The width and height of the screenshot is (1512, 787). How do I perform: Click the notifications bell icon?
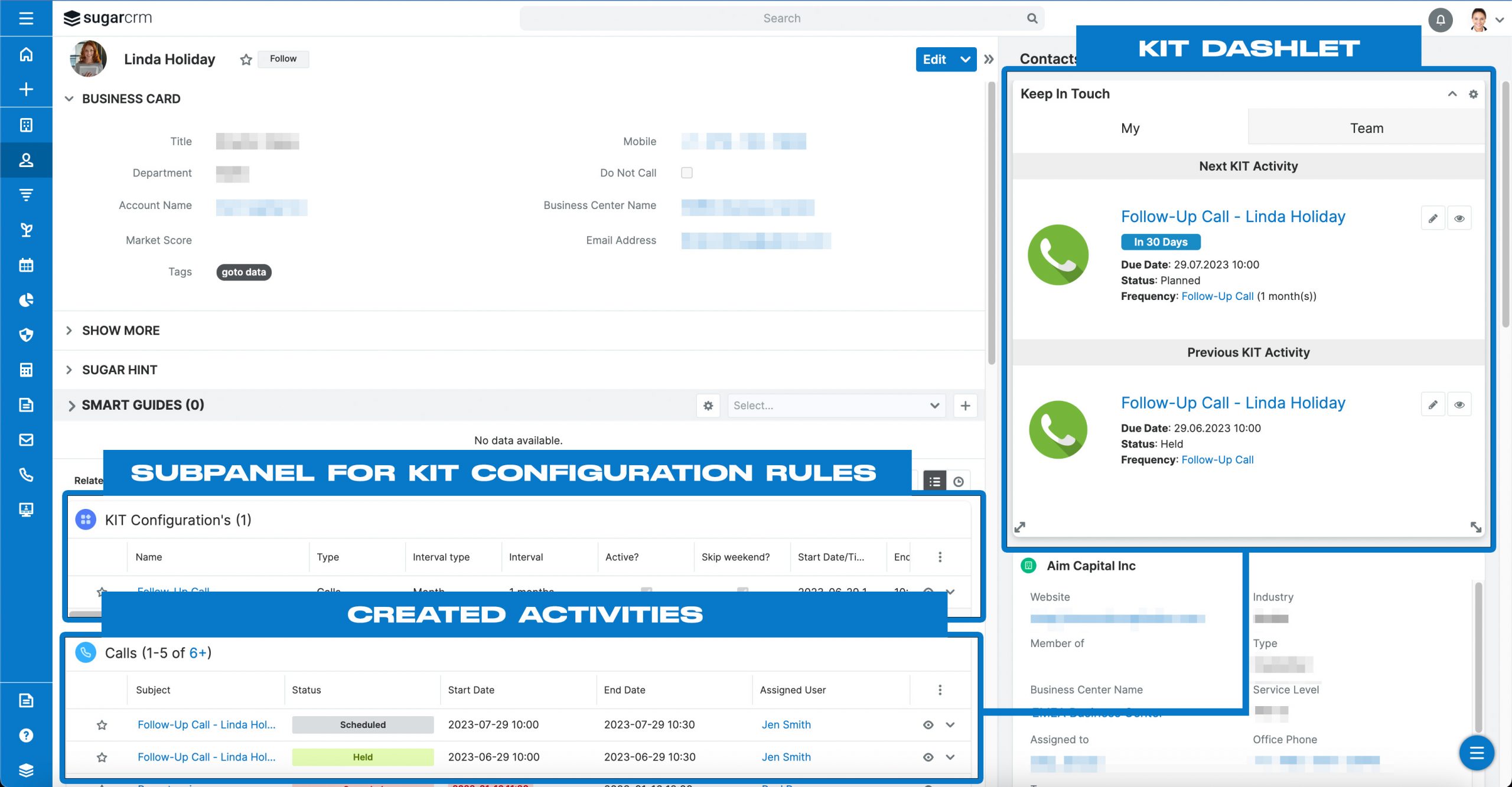[1440, 20]
